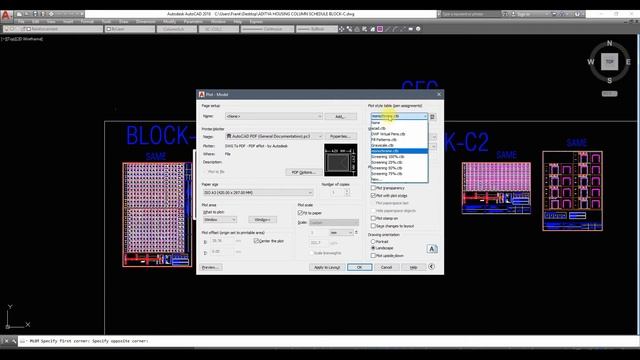Enable the Plot upside-down checkbox

(373, 256)
